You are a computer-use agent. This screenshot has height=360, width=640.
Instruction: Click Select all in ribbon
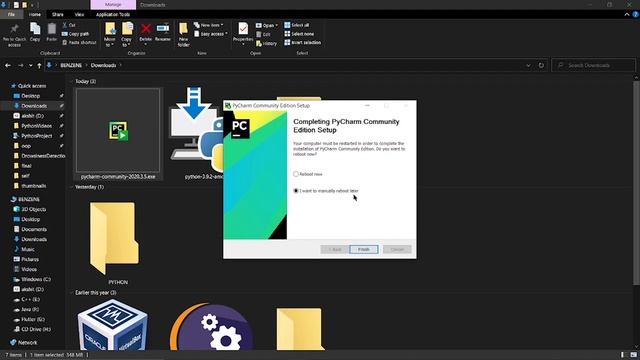tap(297, 25)
